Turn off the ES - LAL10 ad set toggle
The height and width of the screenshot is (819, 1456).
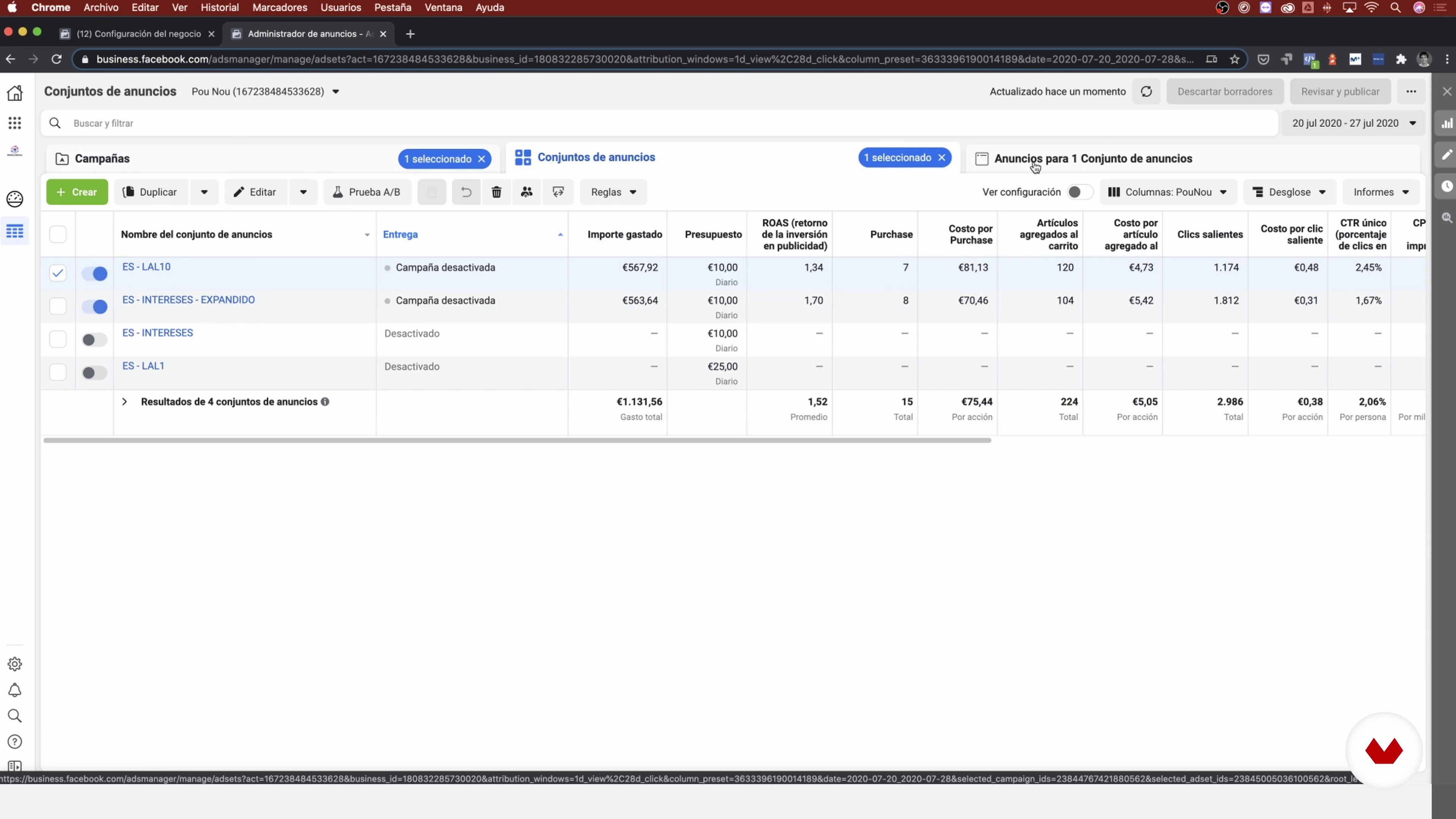94,274
